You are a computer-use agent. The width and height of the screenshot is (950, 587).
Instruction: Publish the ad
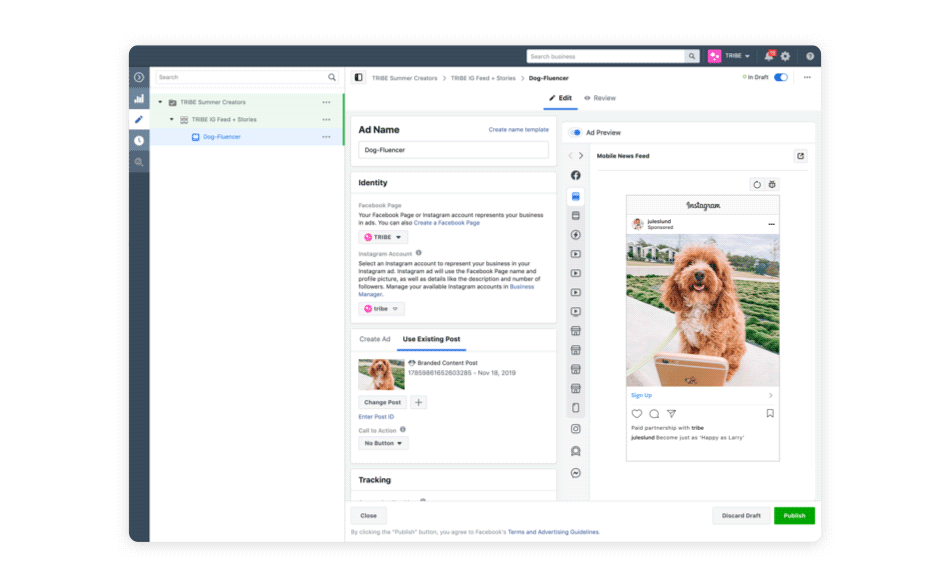pyautogui.click(x=794, y=515)
